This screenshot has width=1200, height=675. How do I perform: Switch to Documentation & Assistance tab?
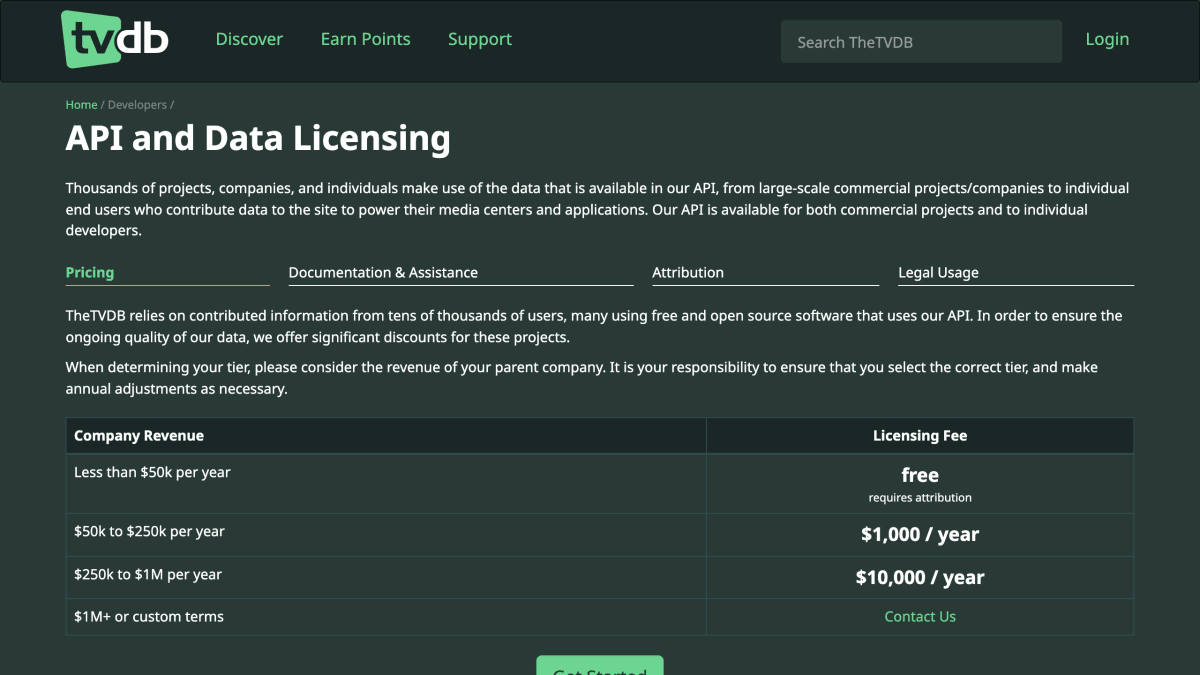461,273
